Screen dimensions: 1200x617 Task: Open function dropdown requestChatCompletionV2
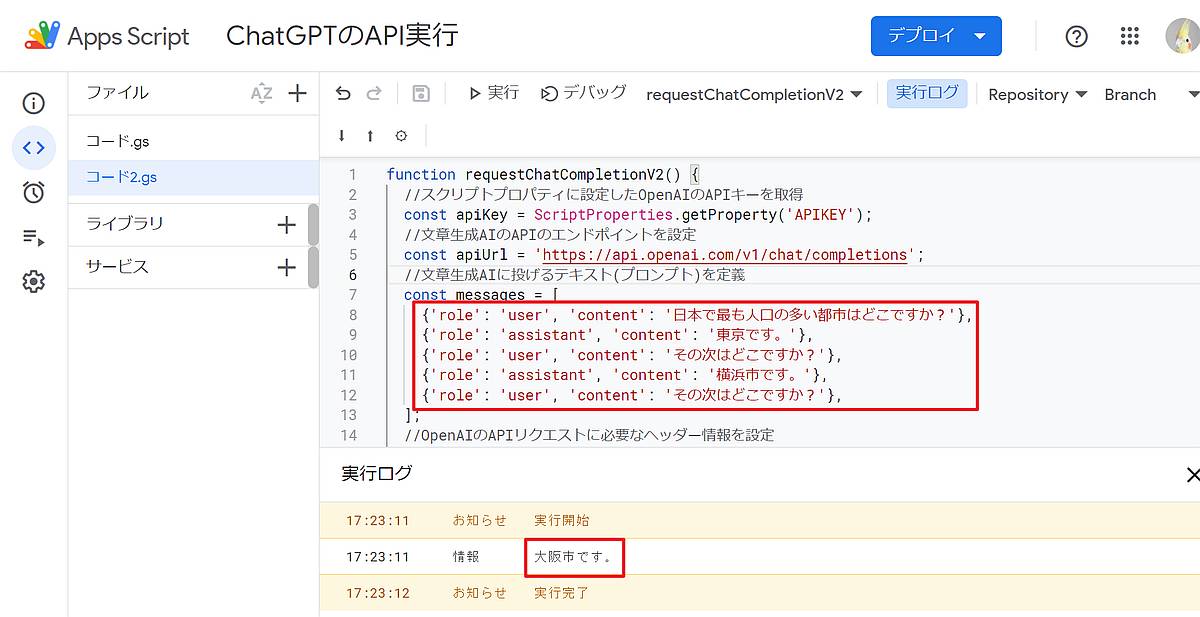pyautogui.click(x=754, y=94)
